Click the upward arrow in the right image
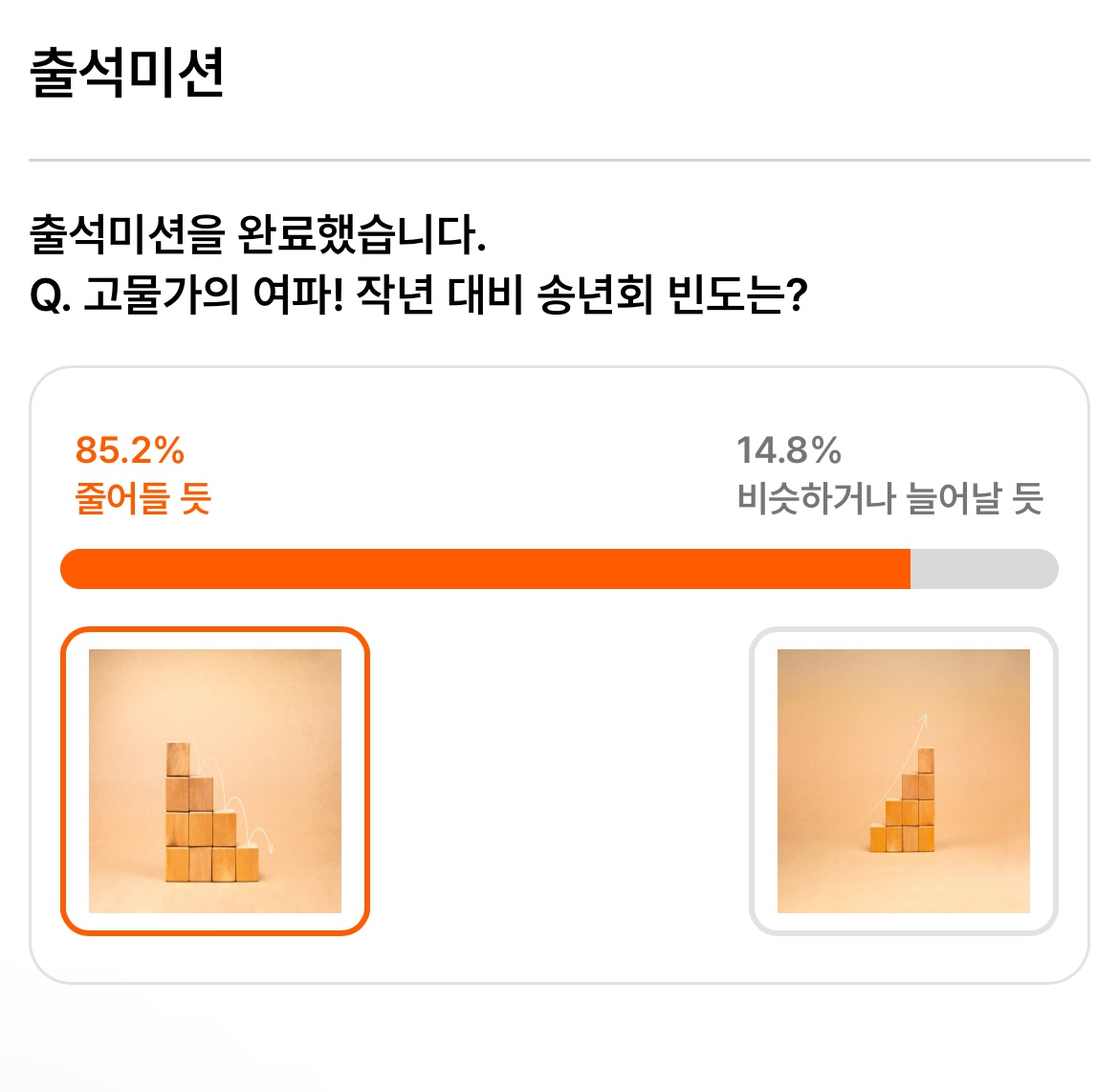1119x1092 pixels. pos(895,769)
